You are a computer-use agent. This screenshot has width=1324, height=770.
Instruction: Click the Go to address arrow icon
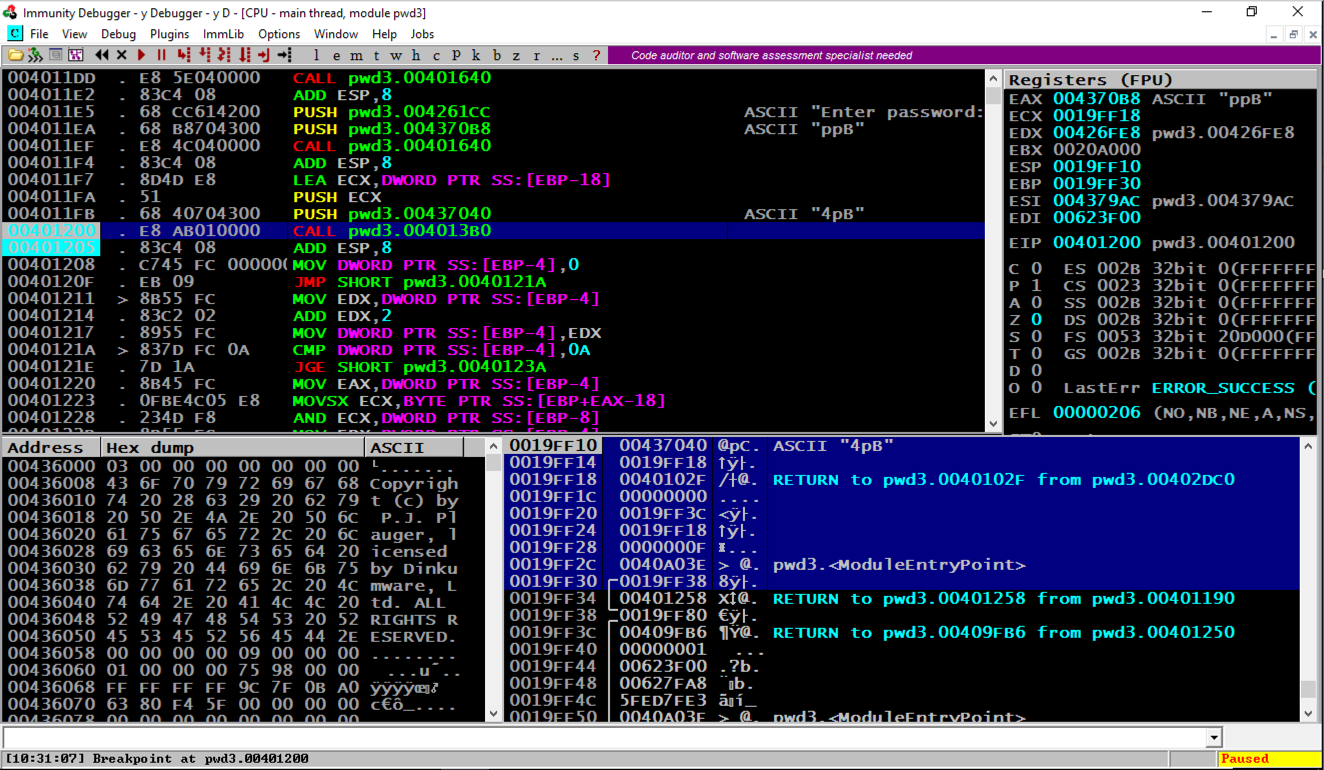point(286,55)
